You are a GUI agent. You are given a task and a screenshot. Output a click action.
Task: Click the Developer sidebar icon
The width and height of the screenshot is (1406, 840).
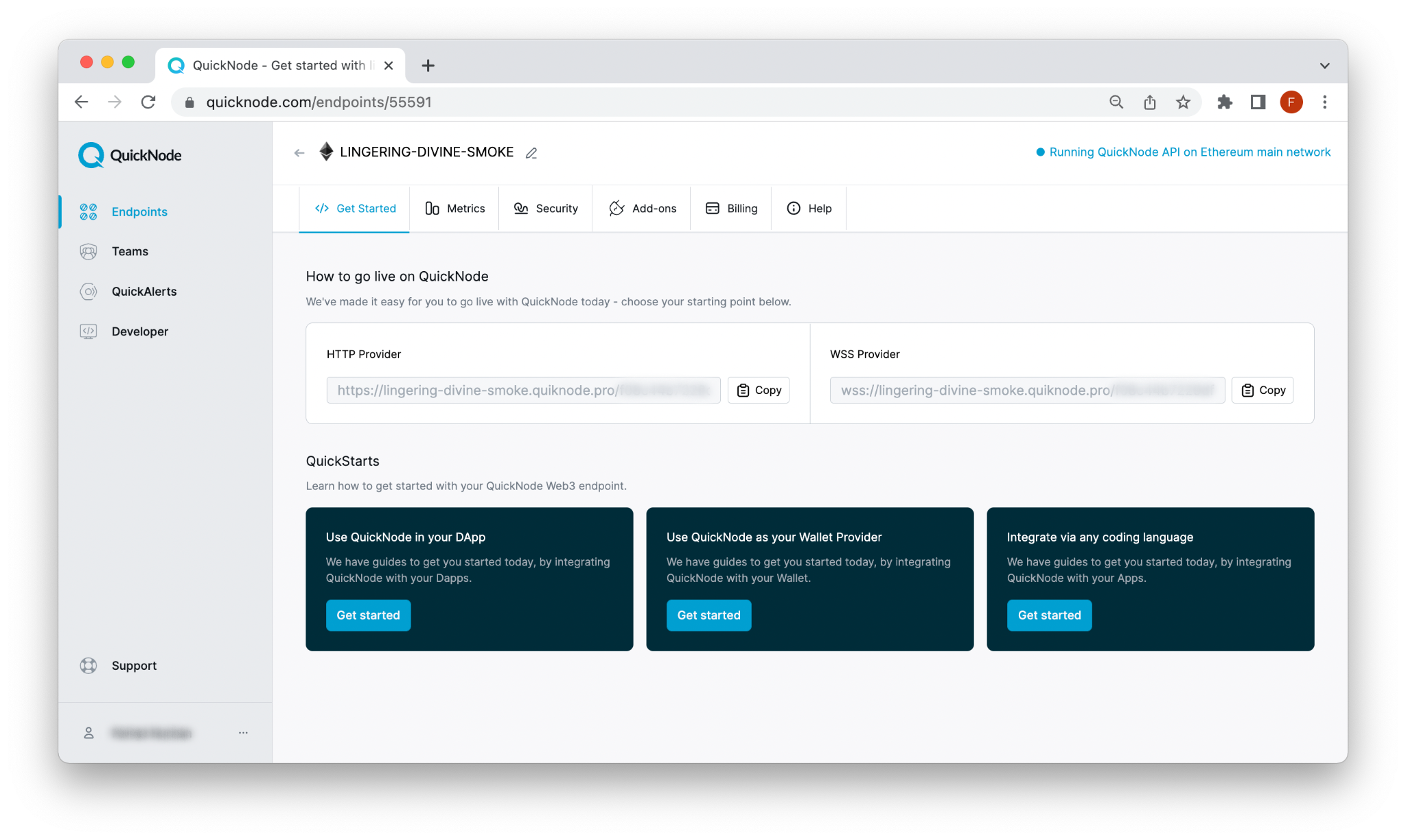[x=88, y=331]
